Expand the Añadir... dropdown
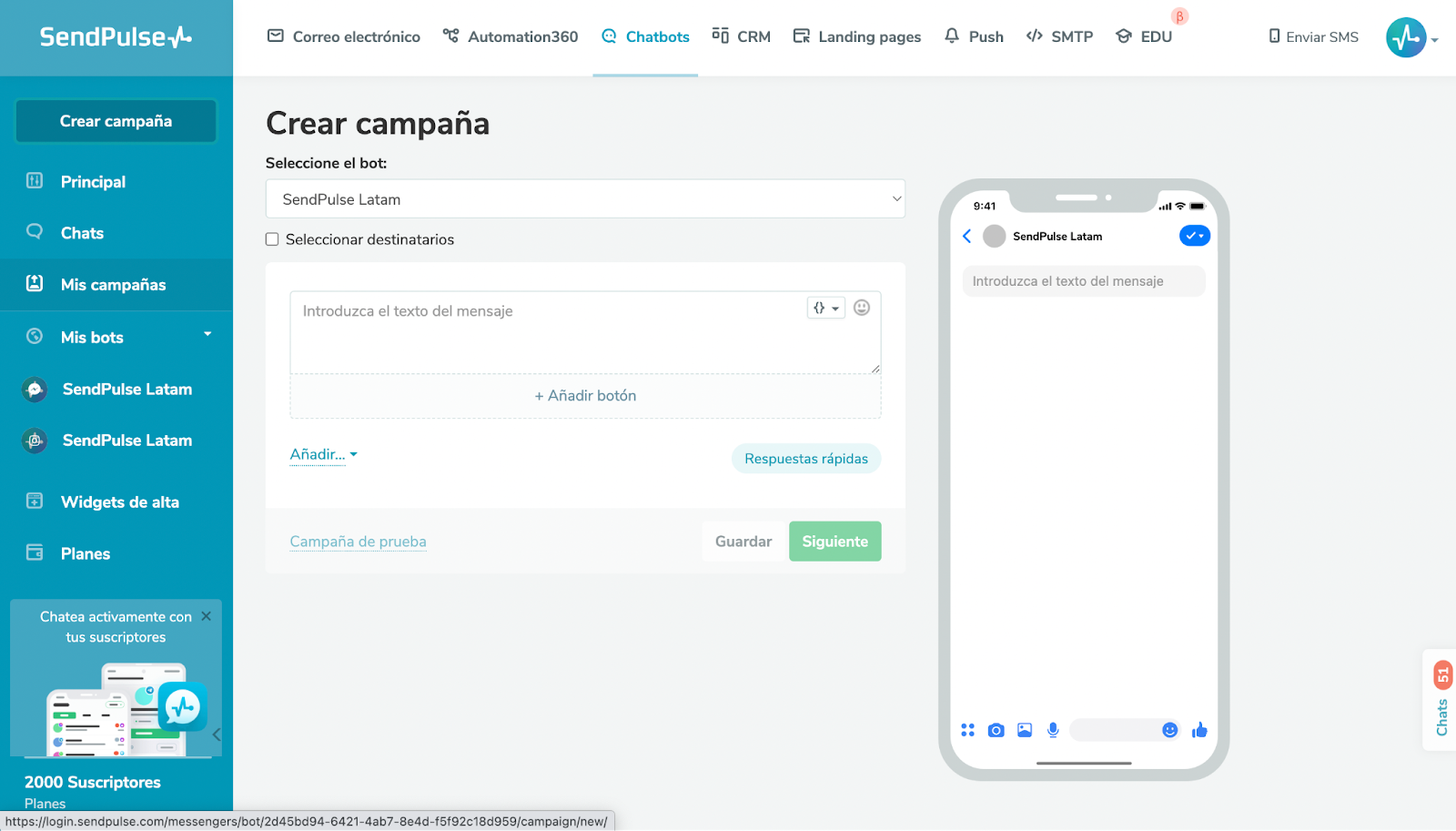This screenshot has width=1456, height=831. [323, 454]
